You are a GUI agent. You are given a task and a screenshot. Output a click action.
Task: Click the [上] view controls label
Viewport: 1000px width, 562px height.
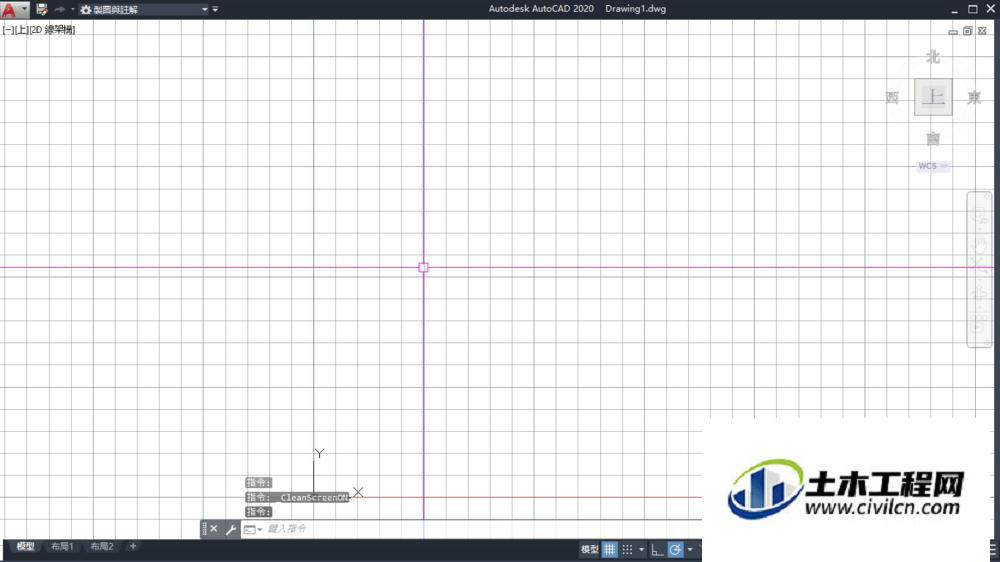21,30
